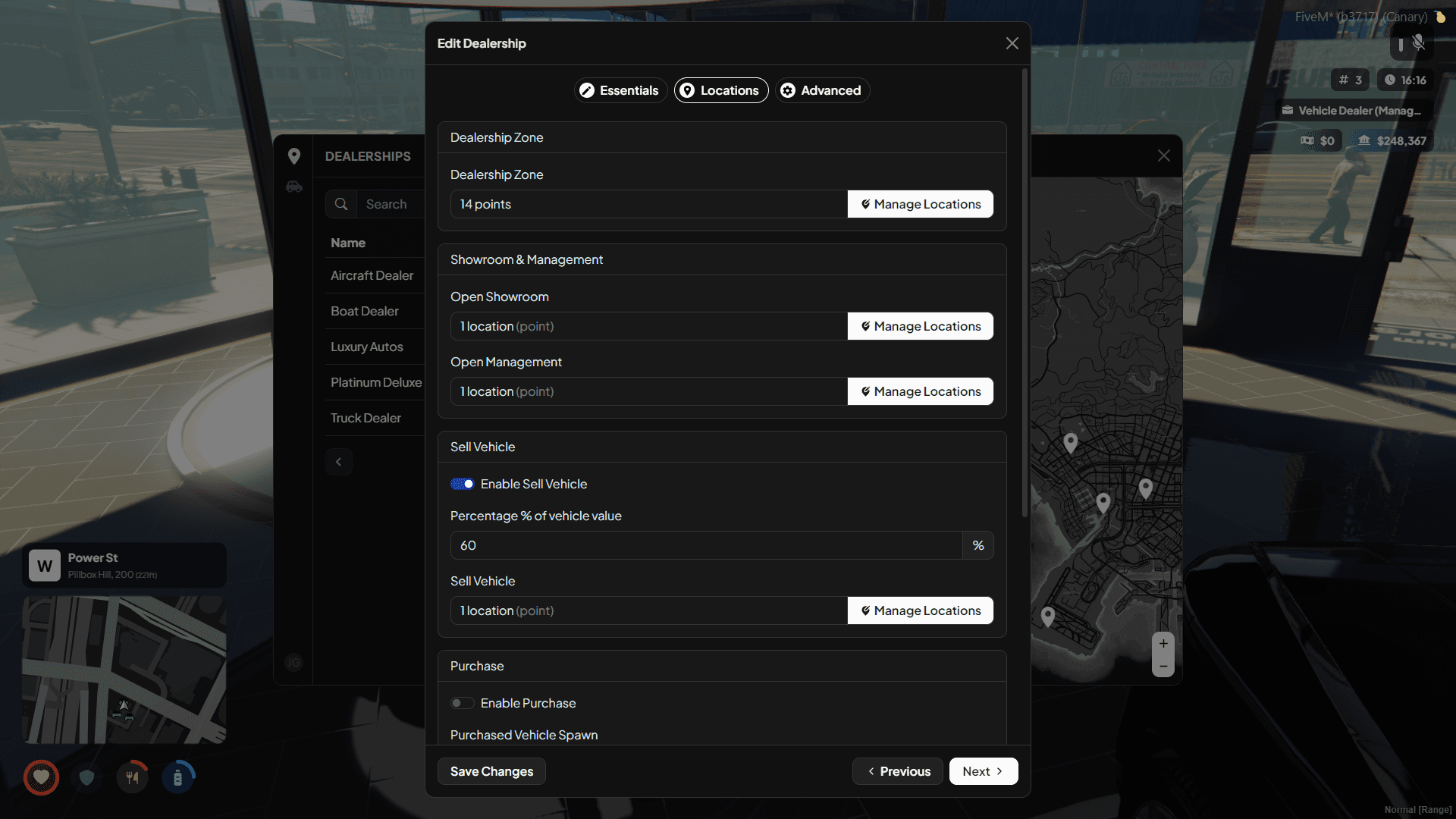Open the Advanced tab
Viewport: 1456px width, 819px height.
tap(821, 90)
